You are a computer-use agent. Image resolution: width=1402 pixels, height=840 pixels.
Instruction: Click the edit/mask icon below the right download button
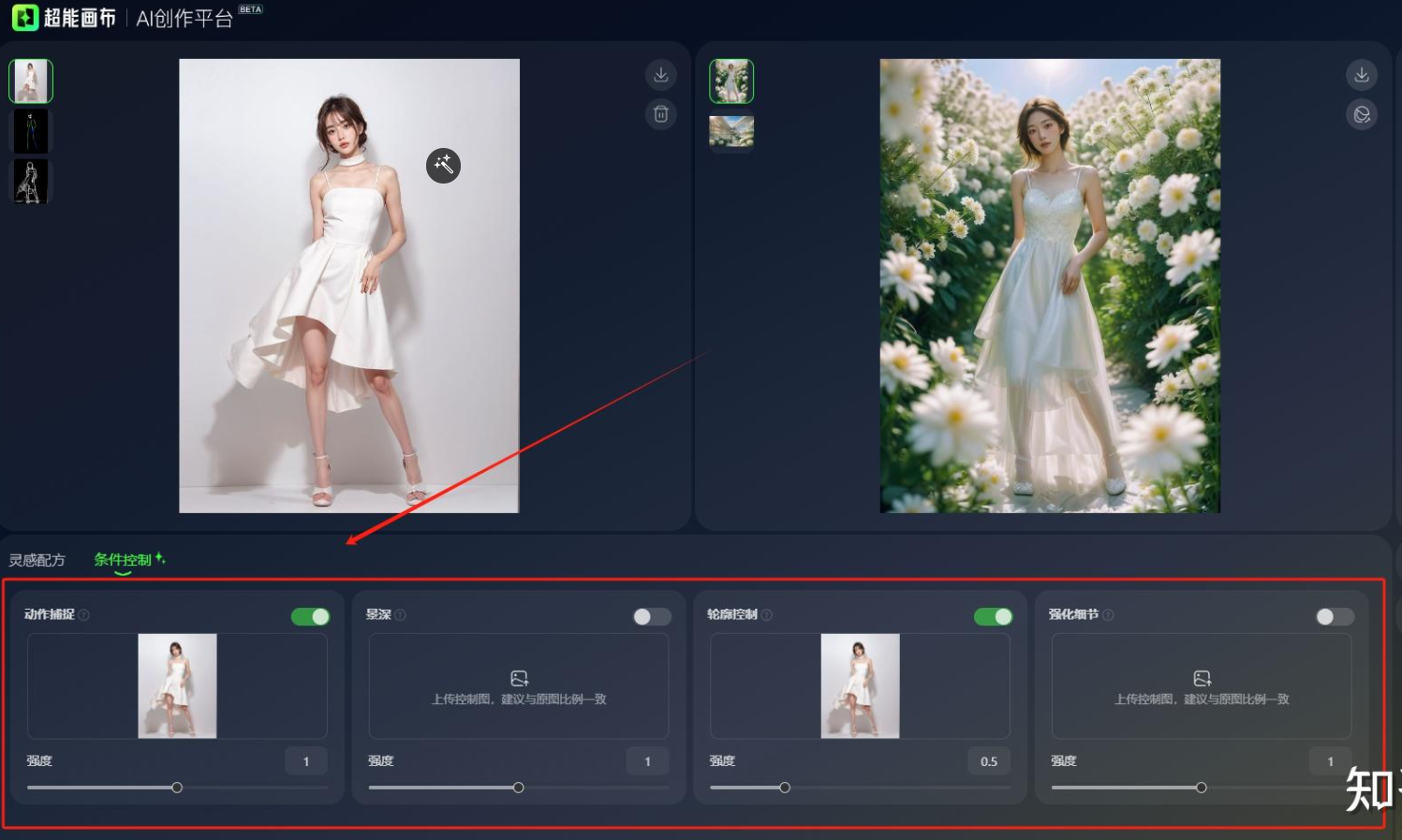[1362, 114]
